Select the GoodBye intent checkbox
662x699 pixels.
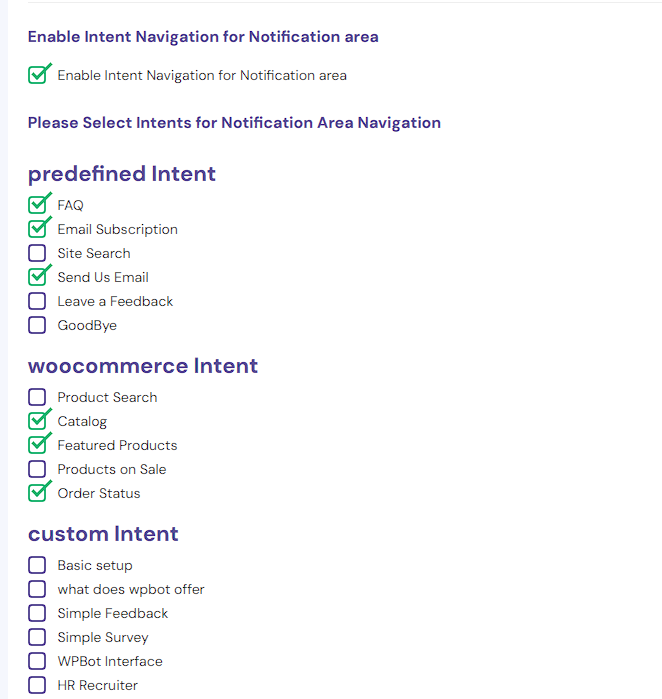(x=37, y=325)
